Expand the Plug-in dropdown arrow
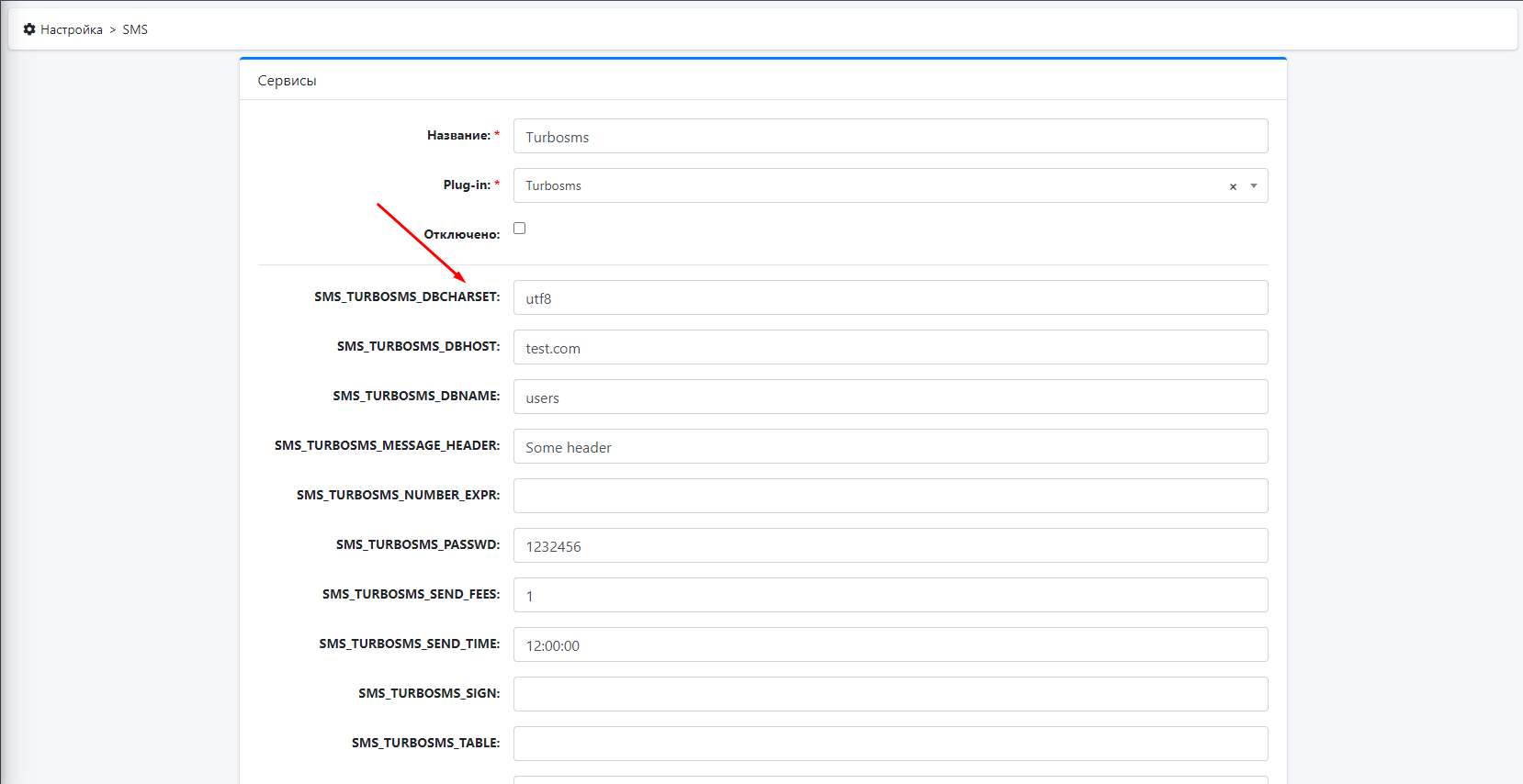This screenshot has height=784, width=1523. [1253, 186]
